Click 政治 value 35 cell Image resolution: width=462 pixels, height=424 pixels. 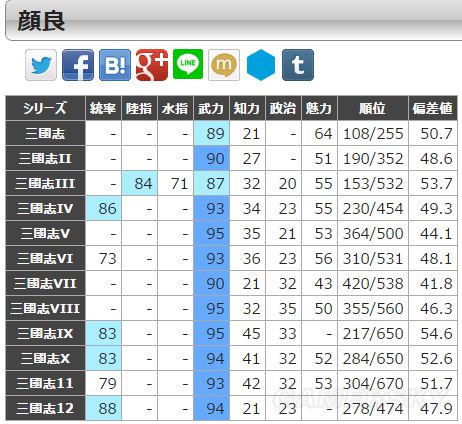283,308
